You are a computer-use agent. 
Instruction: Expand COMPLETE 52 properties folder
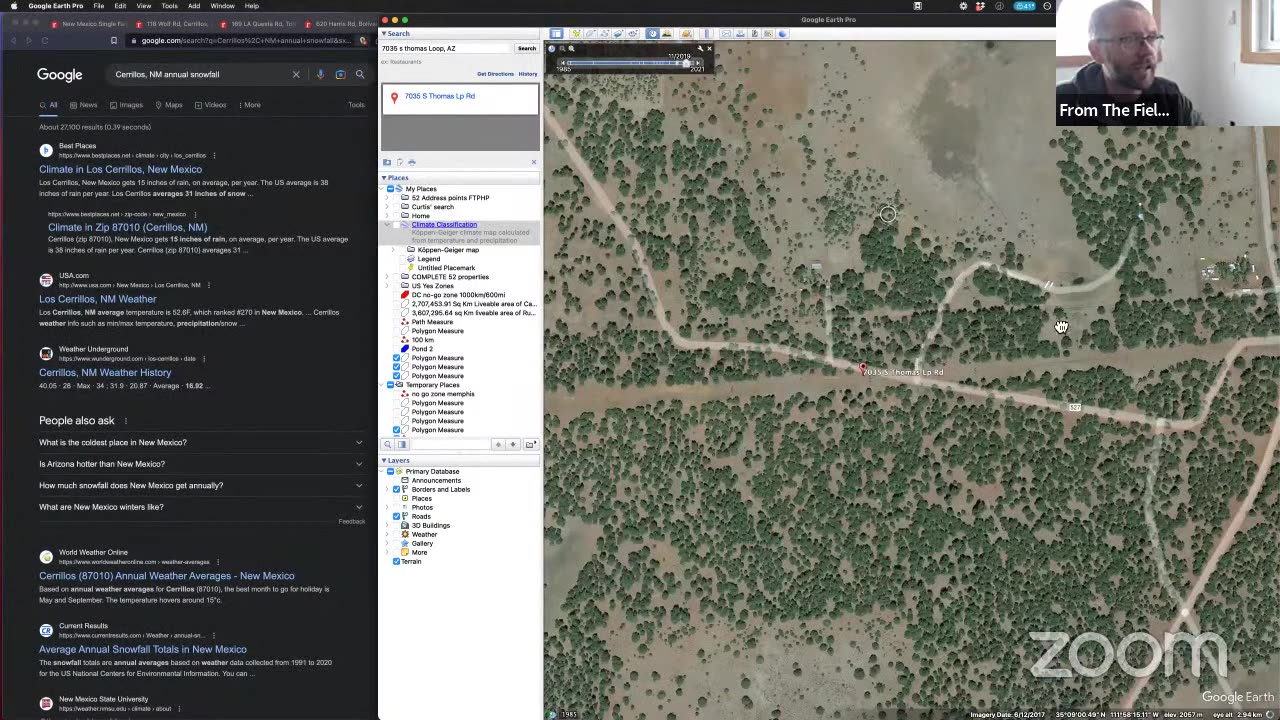coord(388,277)
